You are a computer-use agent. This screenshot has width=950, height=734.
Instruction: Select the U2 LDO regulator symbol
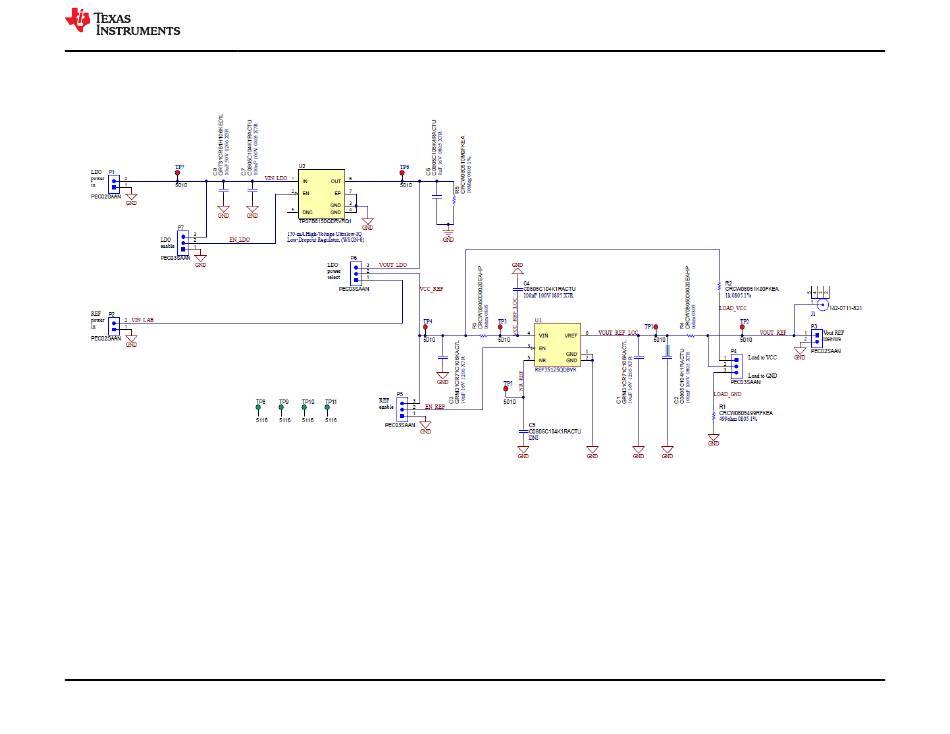point(321,195)
